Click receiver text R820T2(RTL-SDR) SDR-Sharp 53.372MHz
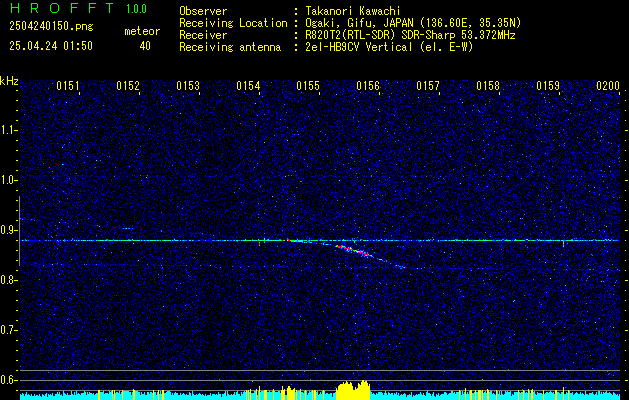Image resolution: width=629 pixels, height=400 pixels. click(410, 35)
